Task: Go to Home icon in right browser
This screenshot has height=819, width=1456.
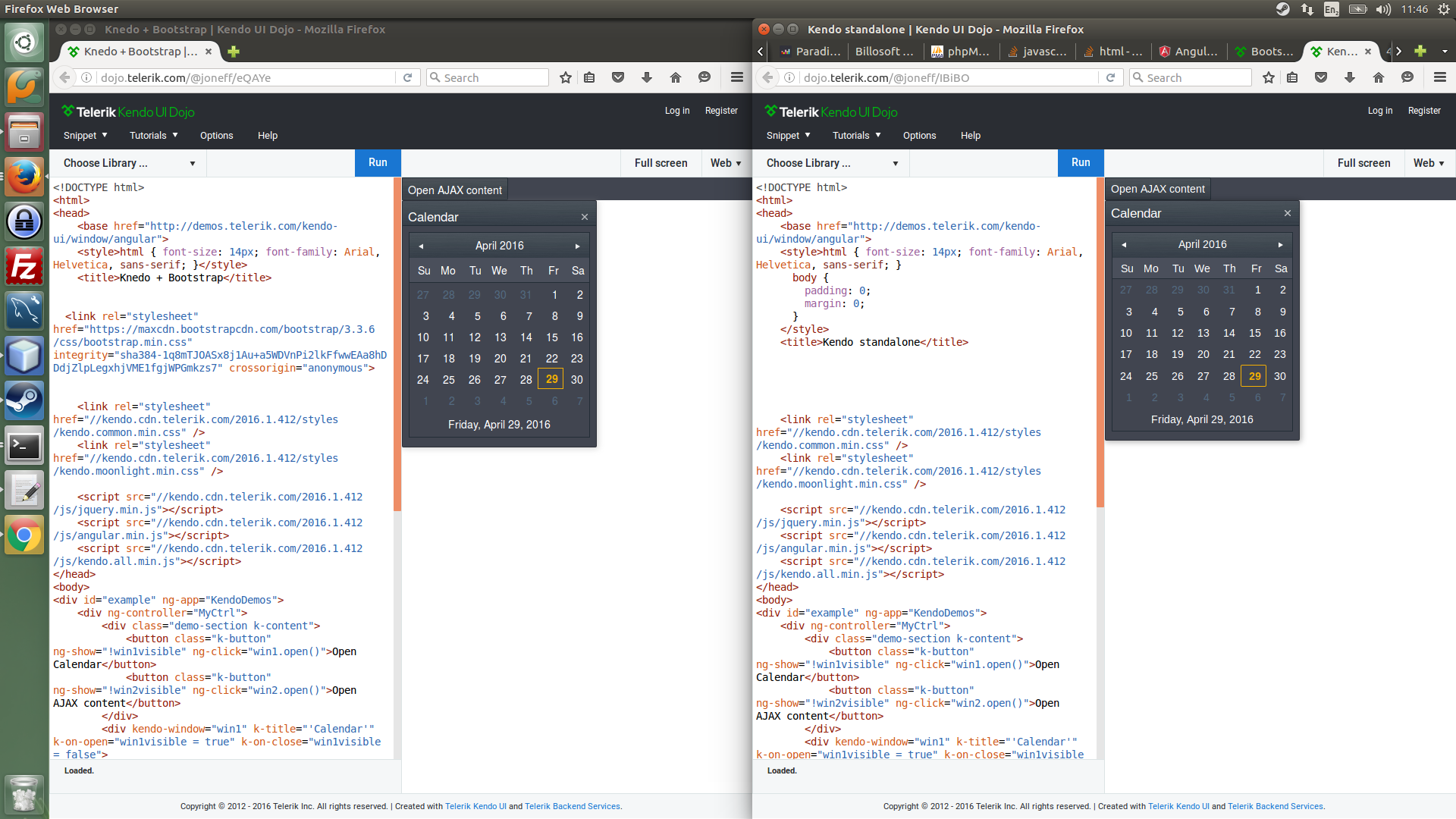Action: pyautogui.click(x=1379, y=77)
